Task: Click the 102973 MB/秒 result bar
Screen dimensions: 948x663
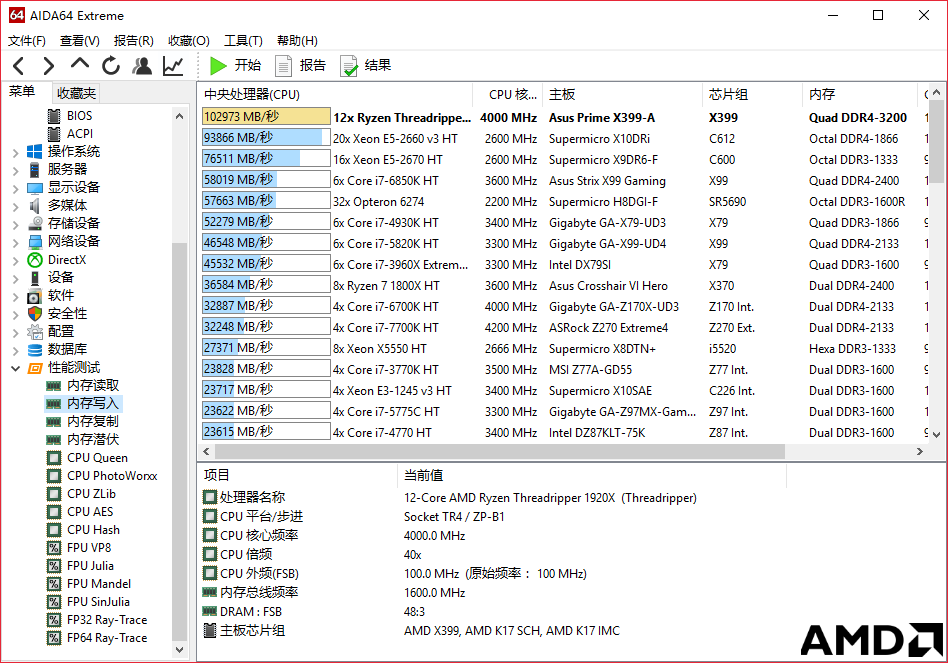Action: point(266,117)
